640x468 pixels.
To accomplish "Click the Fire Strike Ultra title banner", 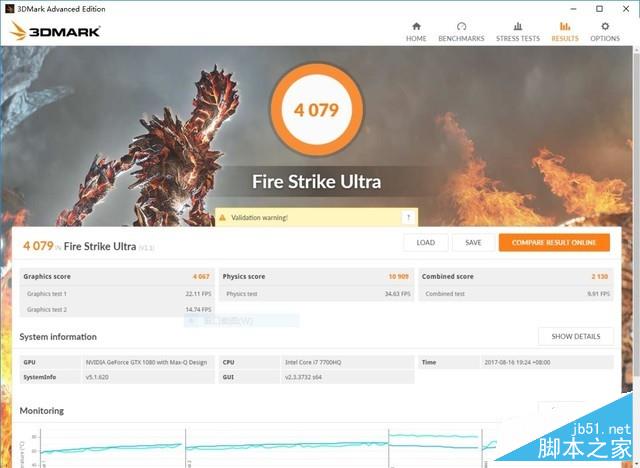I will (316, 182).
